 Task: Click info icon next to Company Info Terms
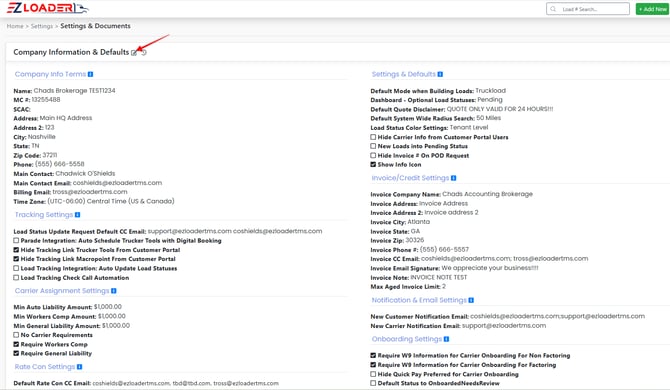click(x=90, y=74)
